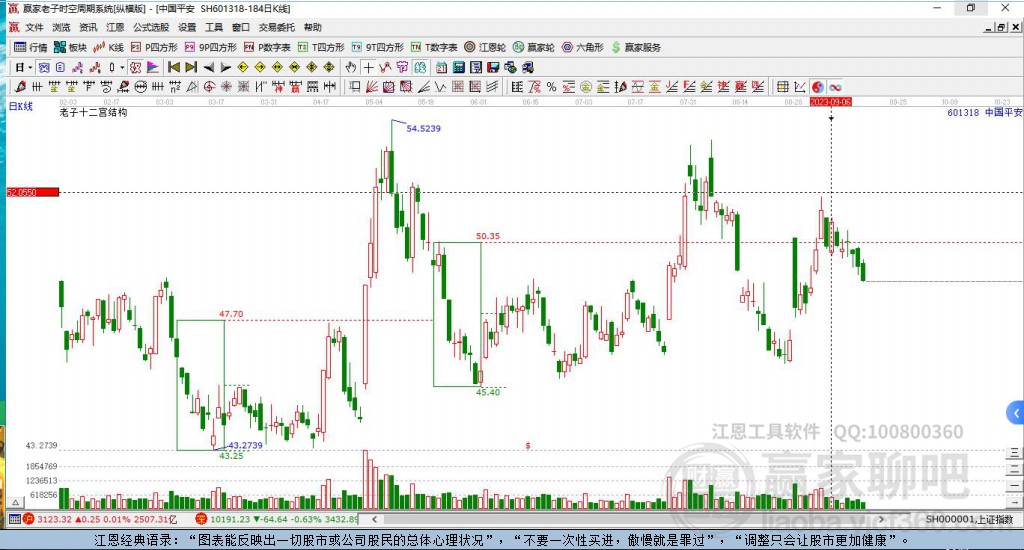Viewport: 1024px width, 550px height.
Task: Open the 文件 menu
Action: coord(34,27)
